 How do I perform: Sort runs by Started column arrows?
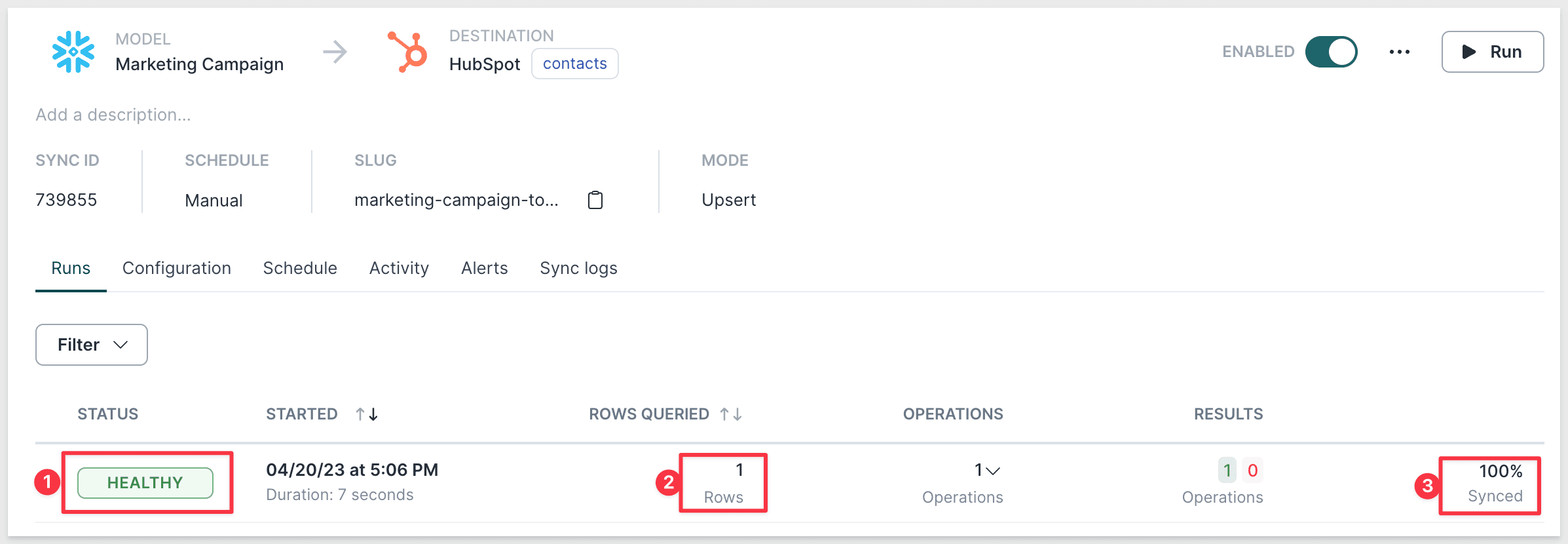coord(367,414)
